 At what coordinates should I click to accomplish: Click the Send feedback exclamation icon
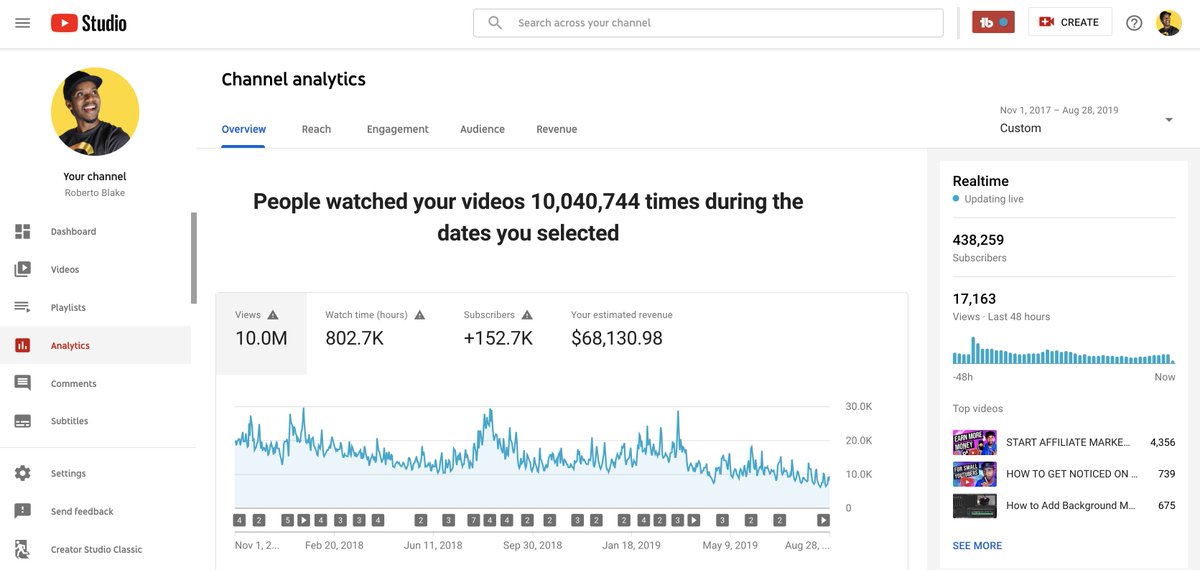[x=22, y=512]
